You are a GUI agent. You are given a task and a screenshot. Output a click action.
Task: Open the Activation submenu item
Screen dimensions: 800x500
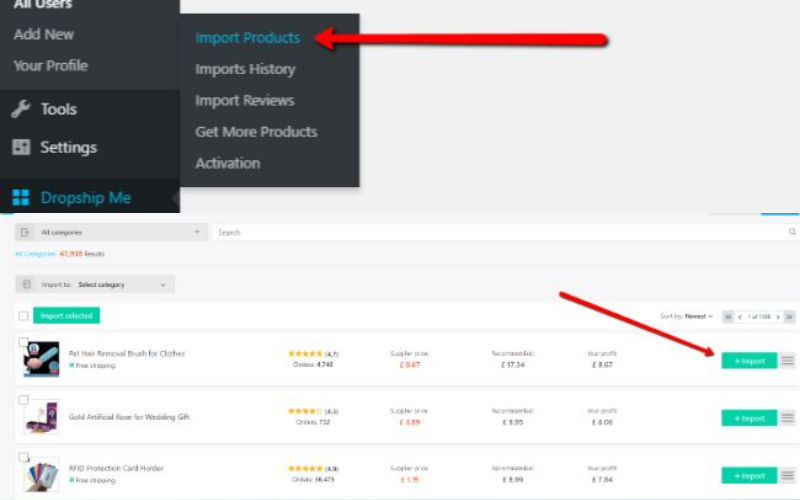click(228, 163)
